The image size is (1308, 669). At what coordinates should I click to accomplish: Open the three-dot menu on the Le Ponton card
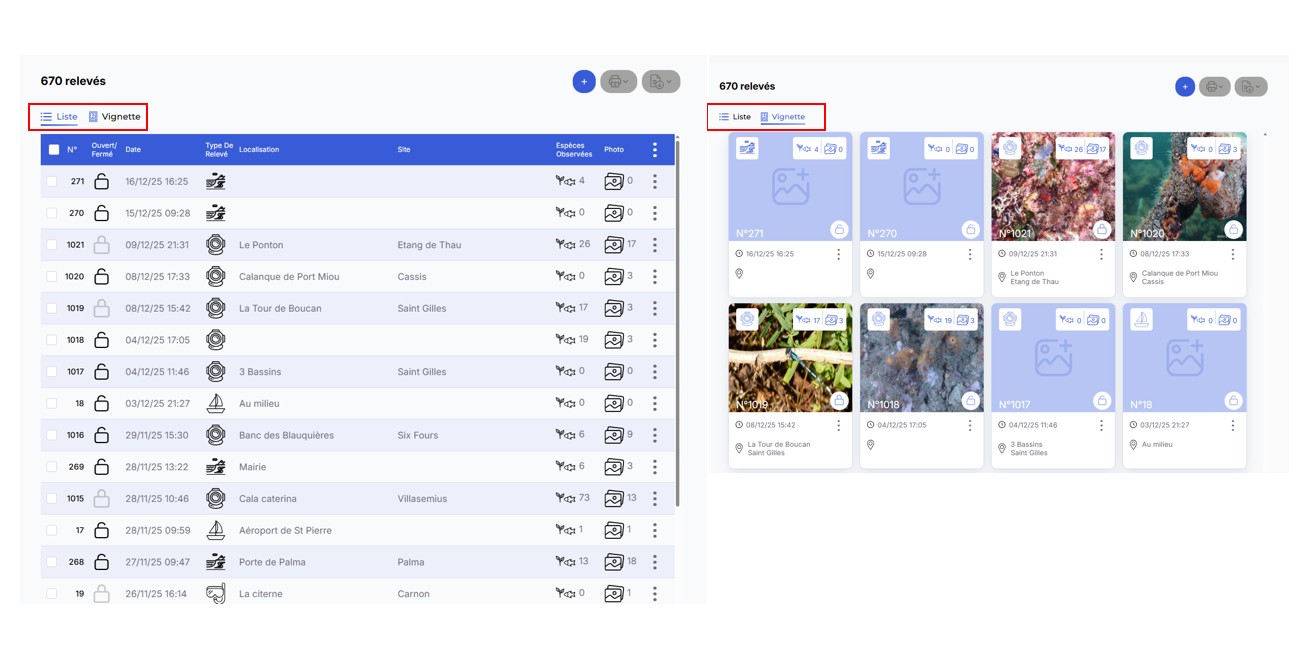point(1101,255)
